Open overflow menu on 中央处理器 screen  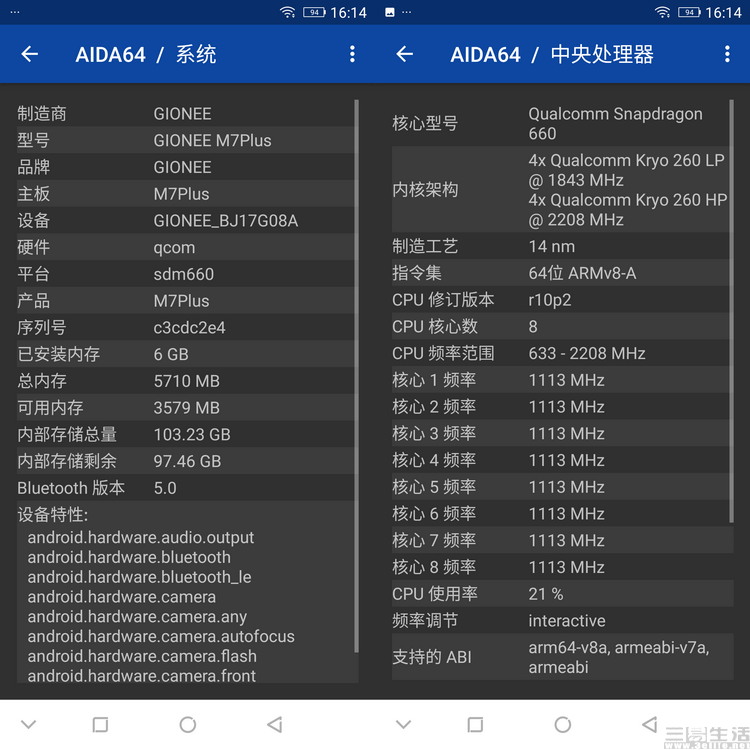pos(727,54)
